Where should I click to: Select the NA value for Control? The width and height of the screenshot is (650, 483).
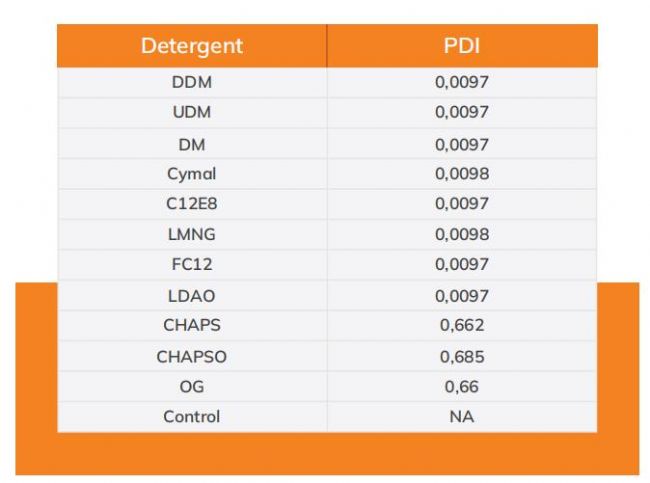point(461,416)
